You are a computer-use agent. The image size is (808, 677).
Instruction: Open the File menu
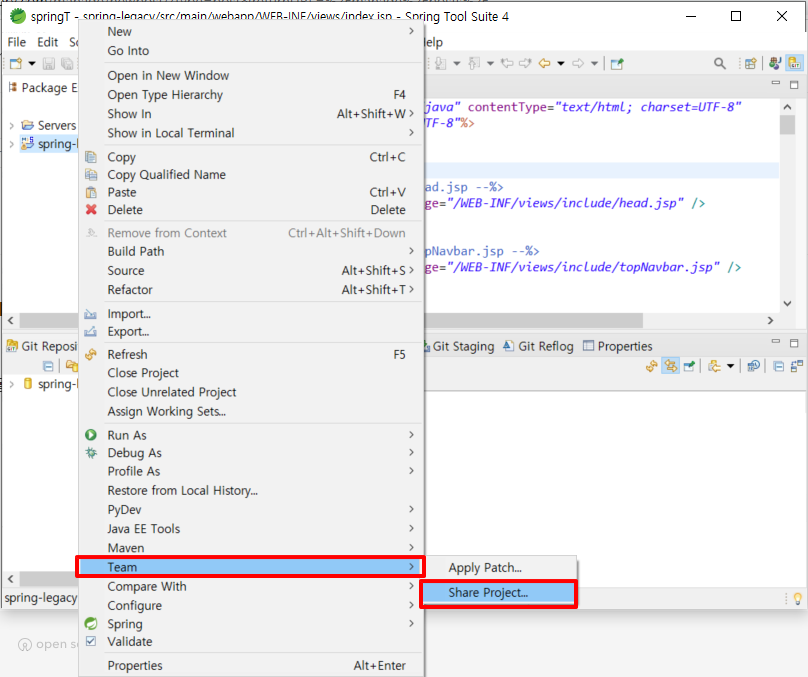tap(16, 42)
